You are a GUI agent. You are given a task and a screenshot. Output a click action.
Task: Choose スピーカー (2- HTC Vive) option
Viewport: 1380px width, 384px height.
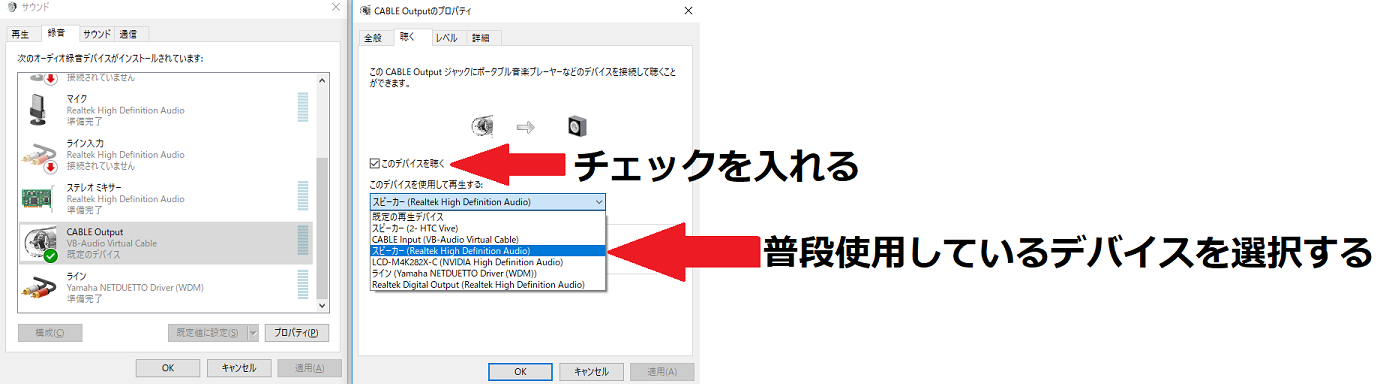tap(488, 228)
